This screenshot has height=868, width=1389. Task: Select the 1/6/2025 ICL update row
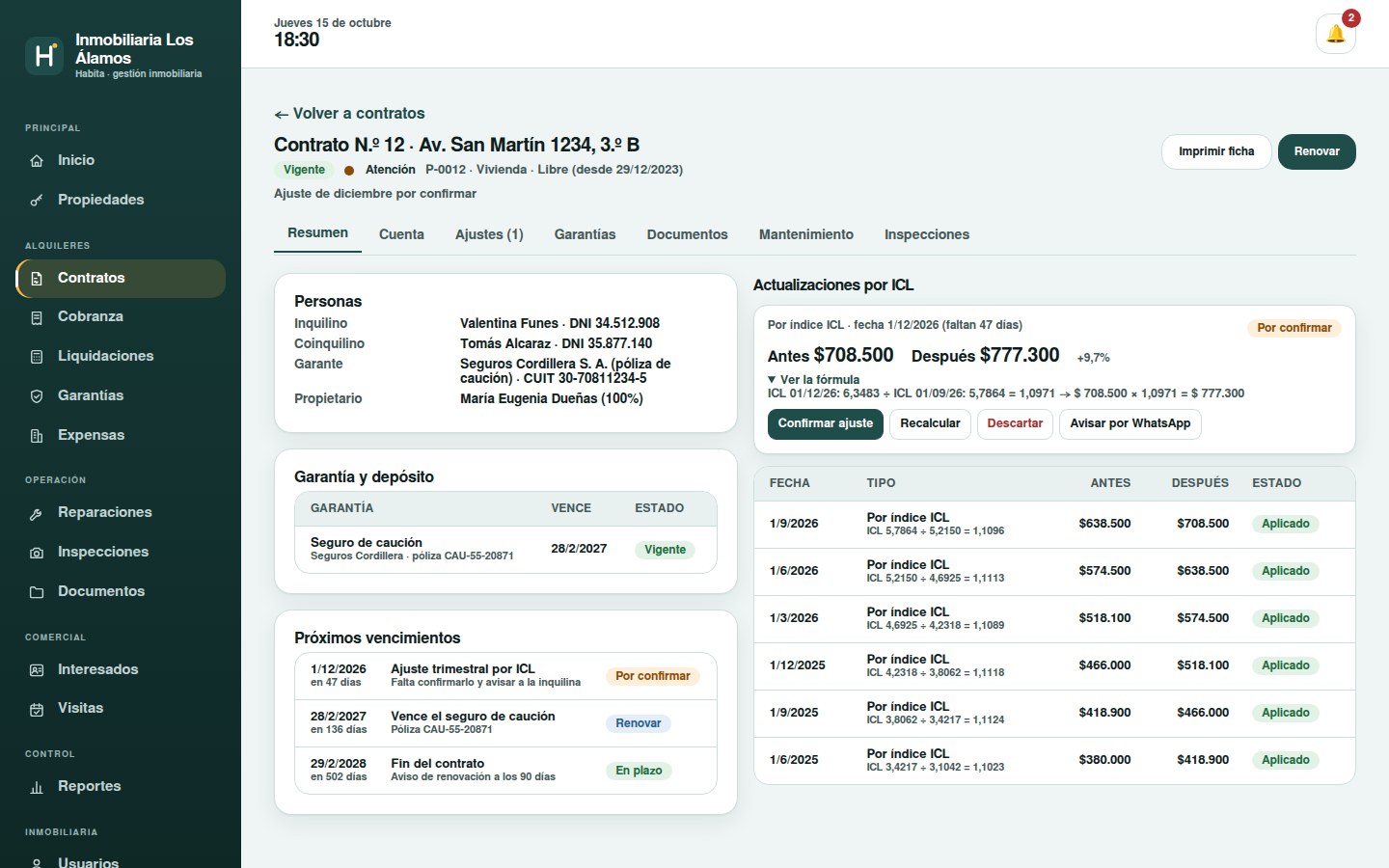click(1054, 761)
